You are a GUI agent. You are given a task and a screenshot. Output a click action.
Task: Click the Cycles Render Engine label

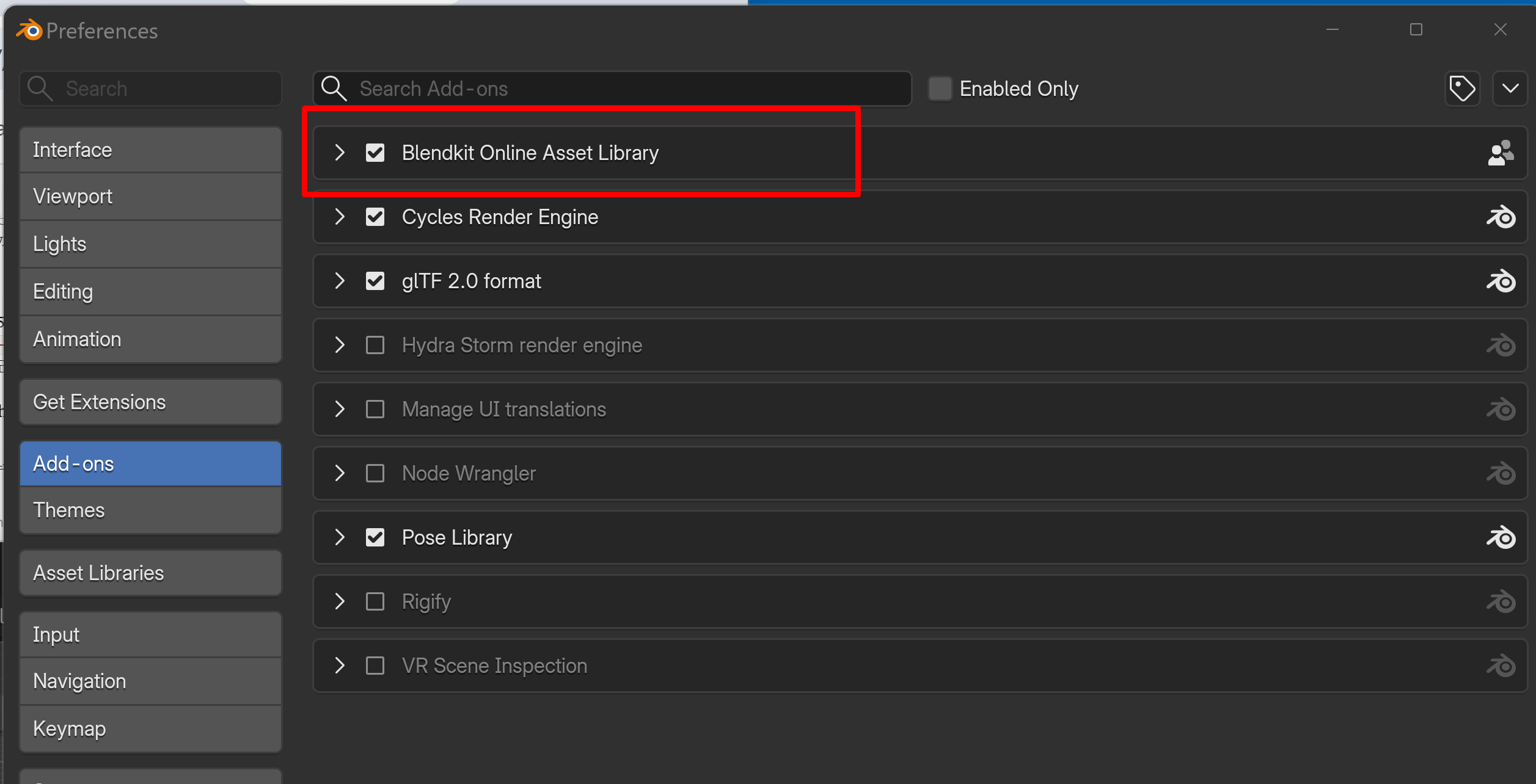coord(500,217)
